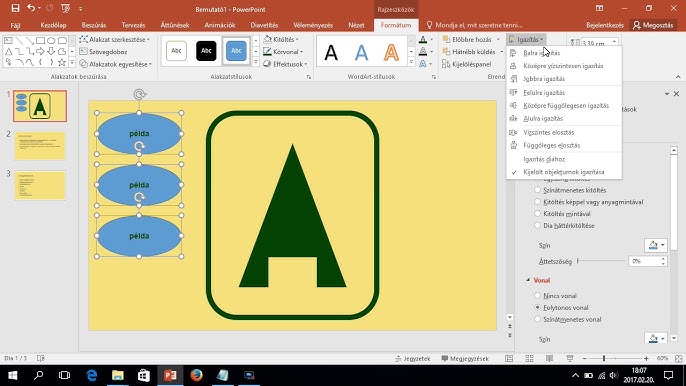Pick the black A WordArt style

click(x=331, y=53)
